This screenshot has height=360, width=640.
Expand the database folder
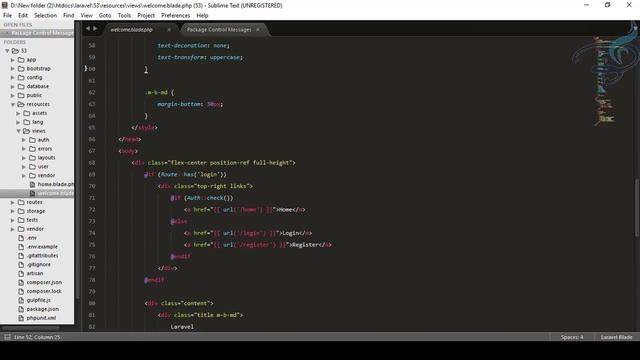point(13,87)
